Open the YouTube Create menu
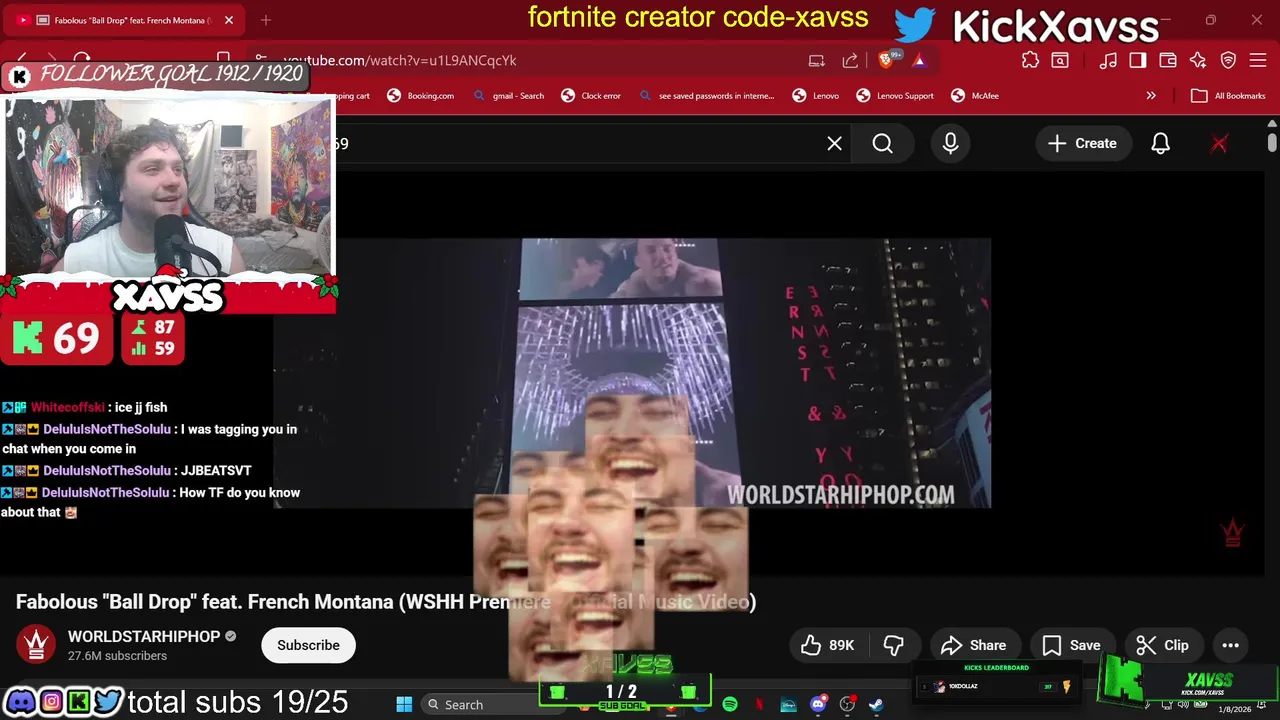 point(1082,144)
